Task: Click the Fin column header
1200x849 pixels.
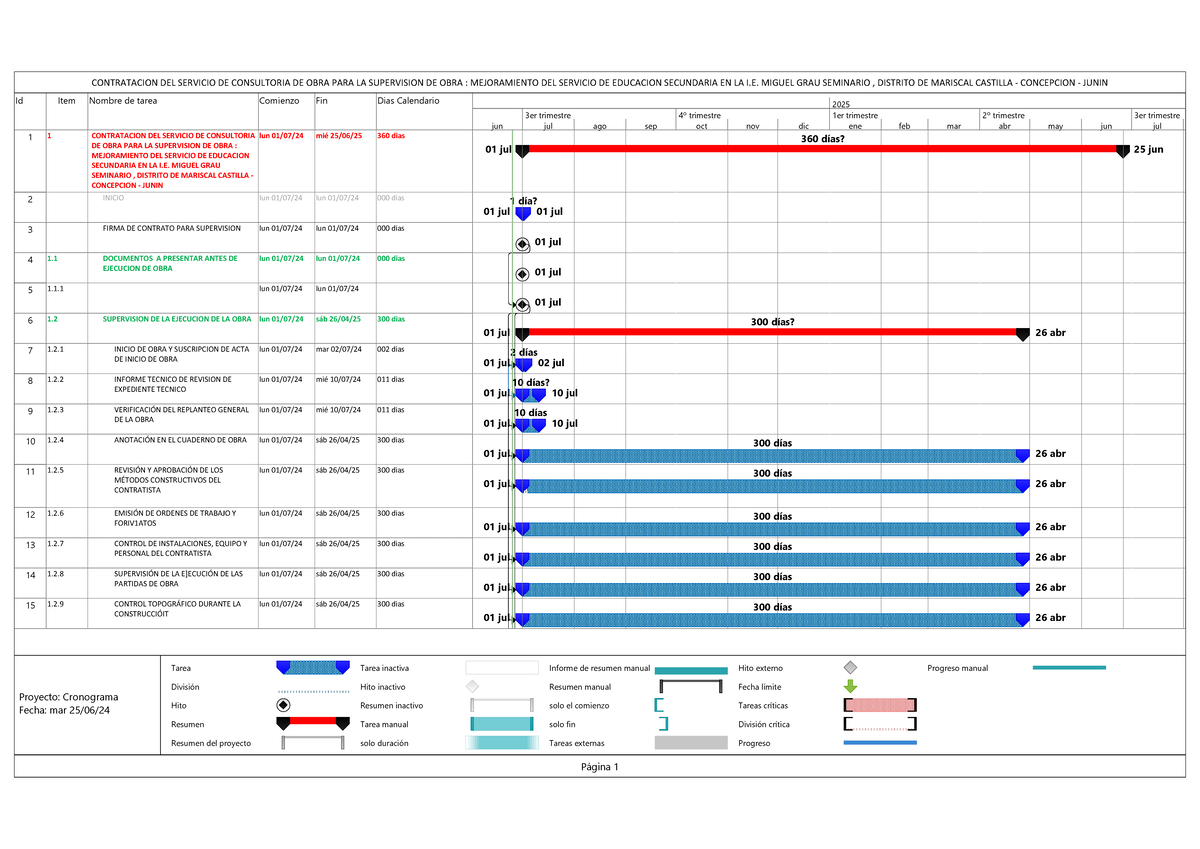Action: tap(321, 101)
